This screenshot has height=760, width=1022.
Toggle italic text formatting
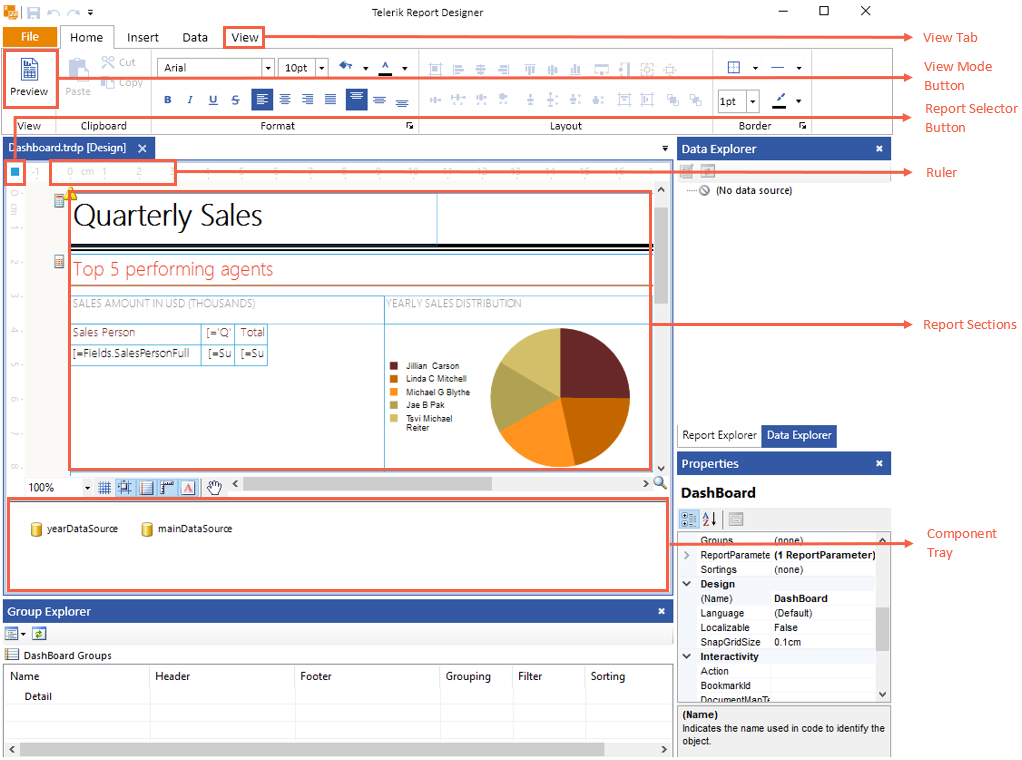click(190, 100)
